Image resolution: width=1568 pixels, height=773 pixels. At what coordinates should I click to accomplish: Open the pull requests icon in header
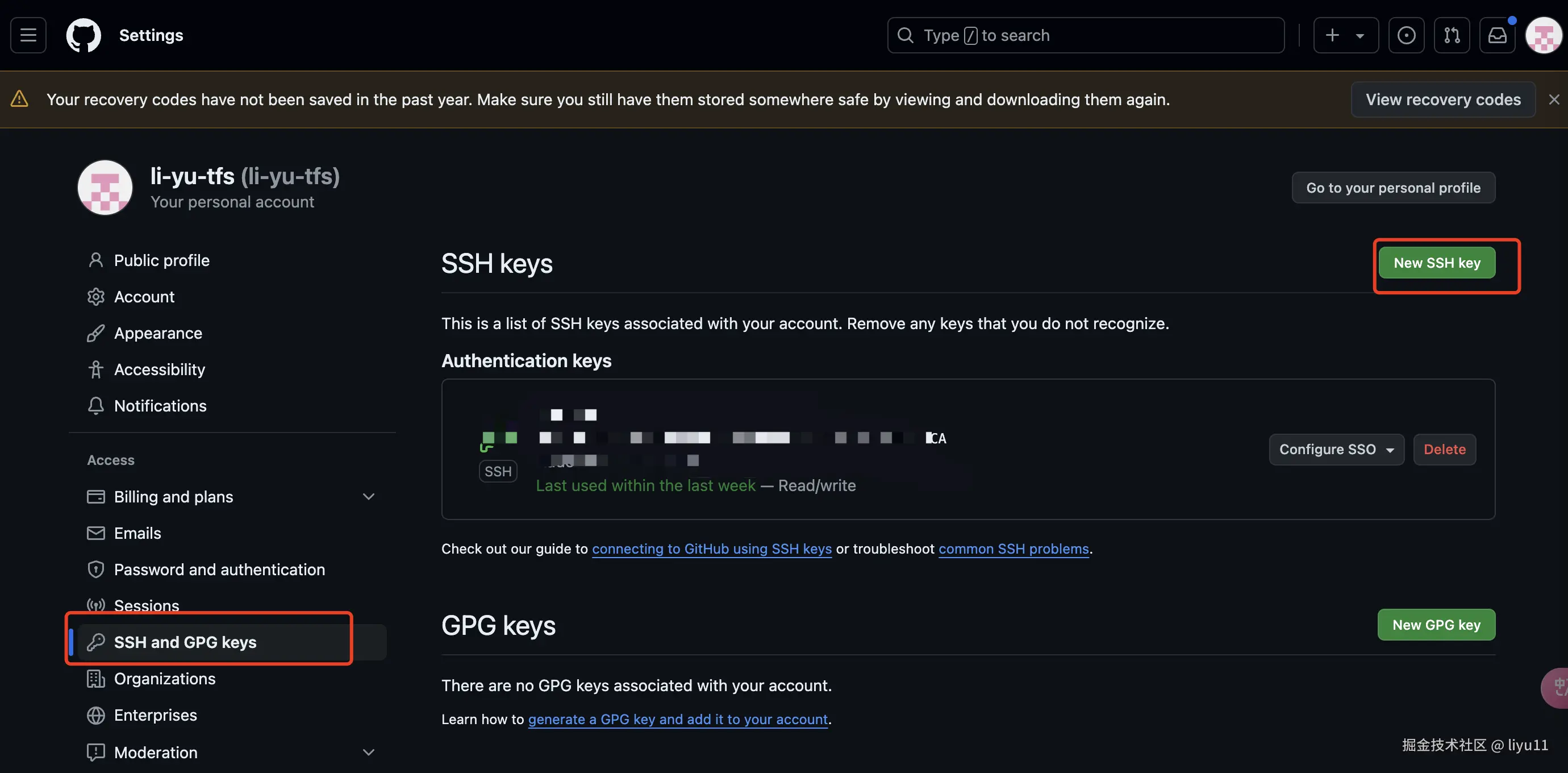click(x=1452, y=35)
